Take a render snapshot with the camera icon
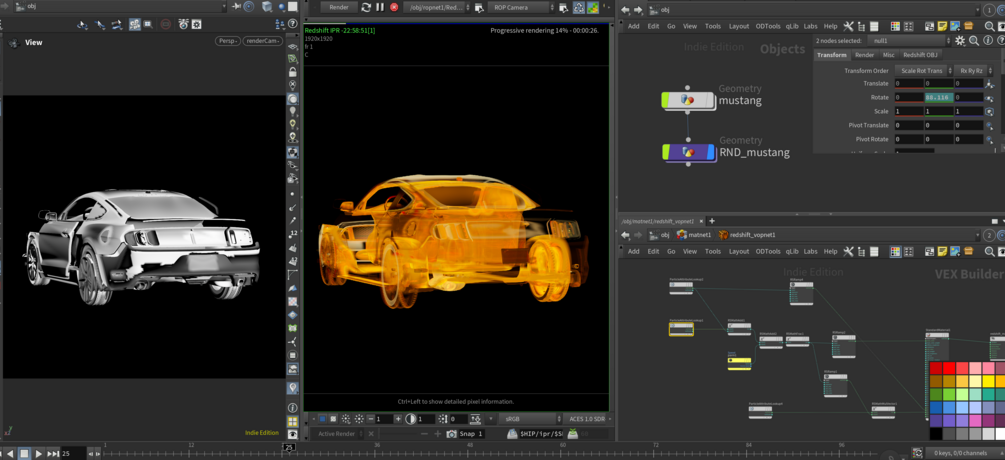The width and height of the screenshot is (1005, 460). [452, 434]
